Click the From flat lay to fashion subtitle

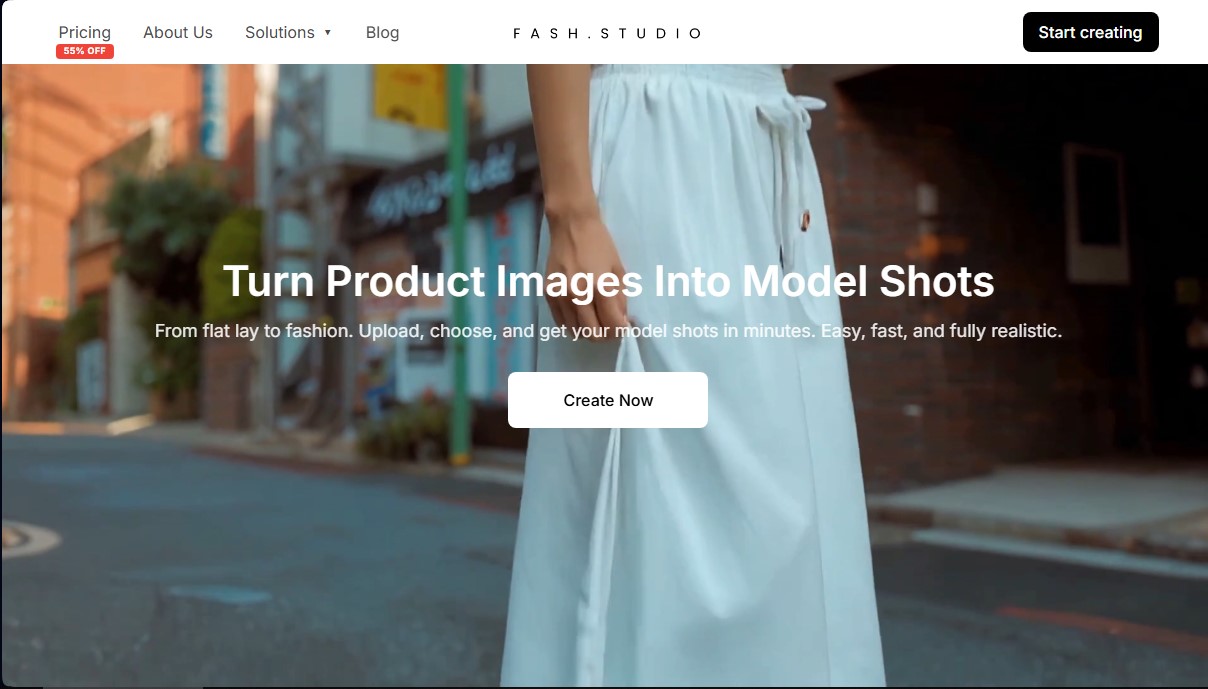(608, 330)
